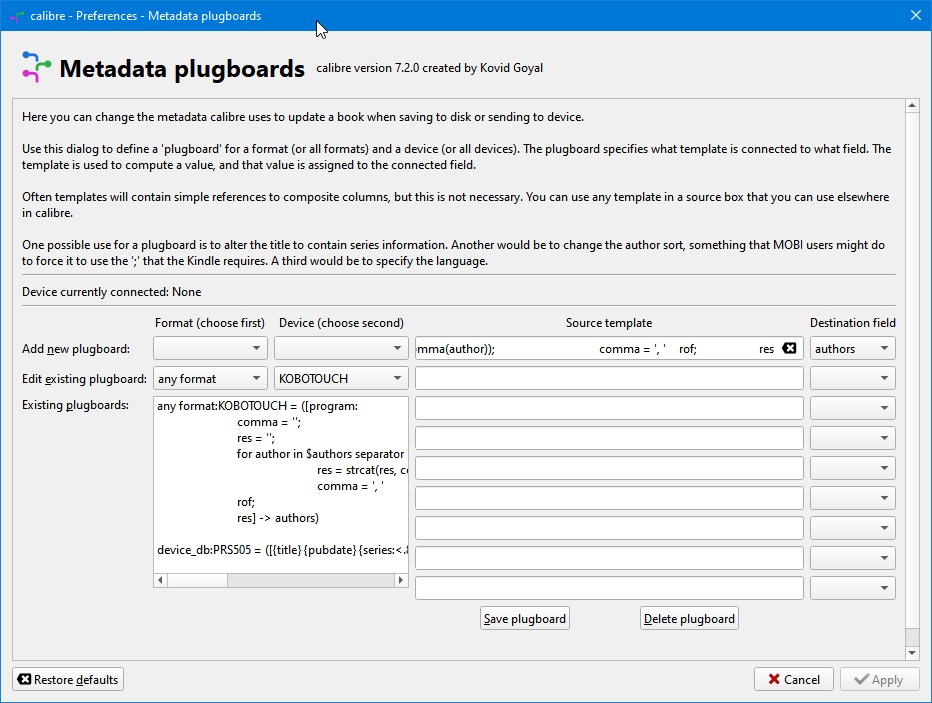Viewport: 932px width, 703px height.
Task: Click 'calibre version 7.2.0 created by Kovid Goyal' text
Action: [x=429, y=68]
